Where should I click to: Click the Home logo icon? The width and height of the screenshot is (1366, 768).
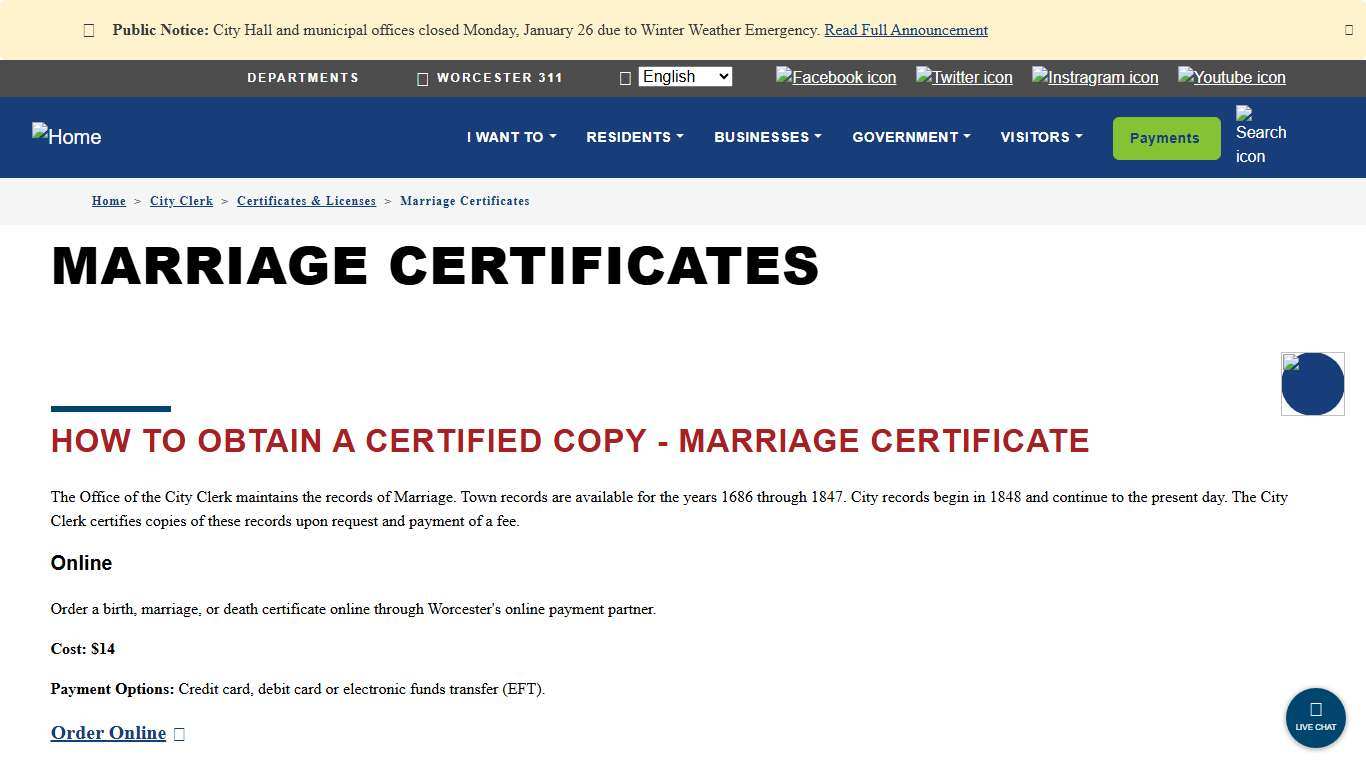(x=66, y=137)
